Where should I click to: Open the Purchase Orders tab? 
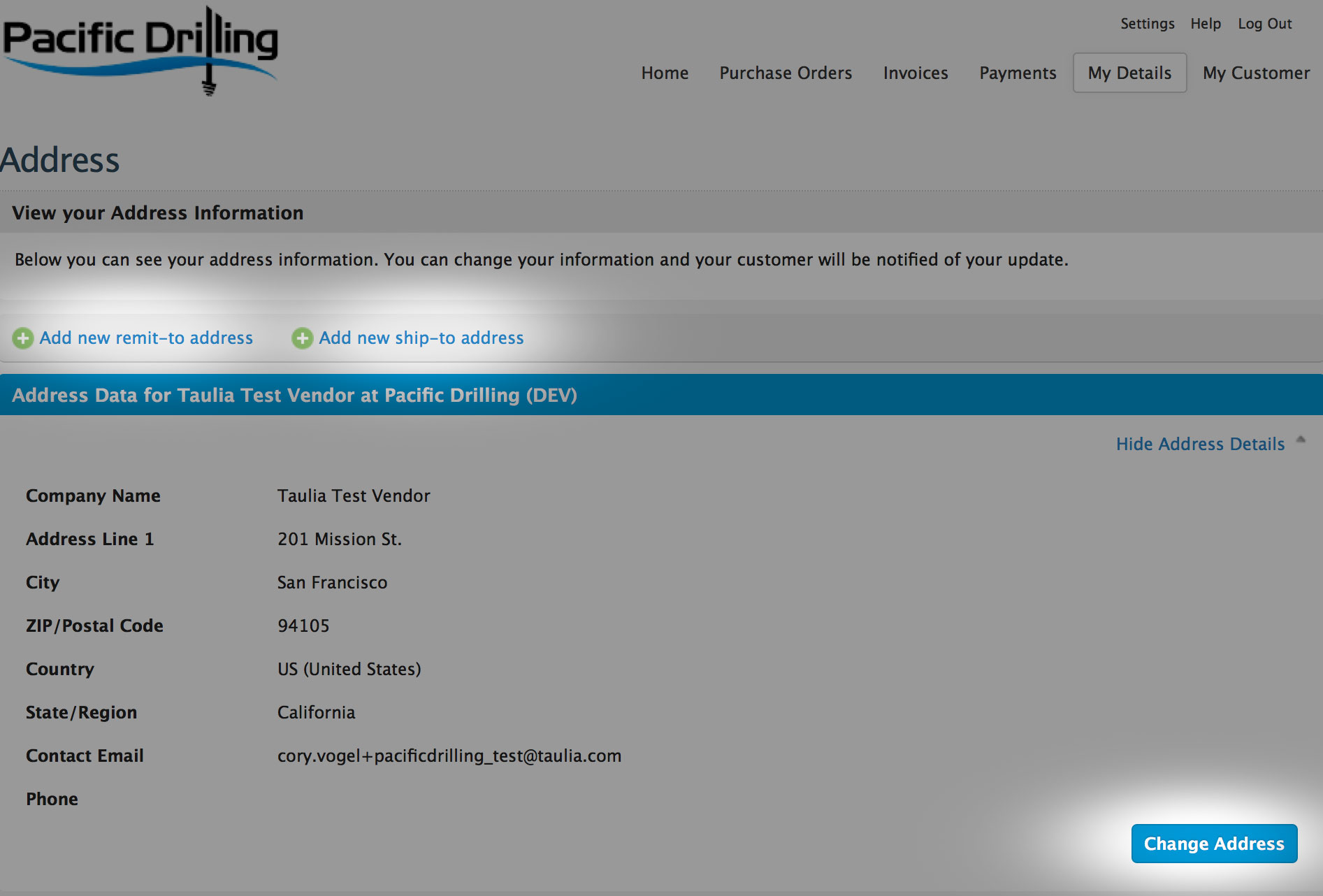point(786,73)
